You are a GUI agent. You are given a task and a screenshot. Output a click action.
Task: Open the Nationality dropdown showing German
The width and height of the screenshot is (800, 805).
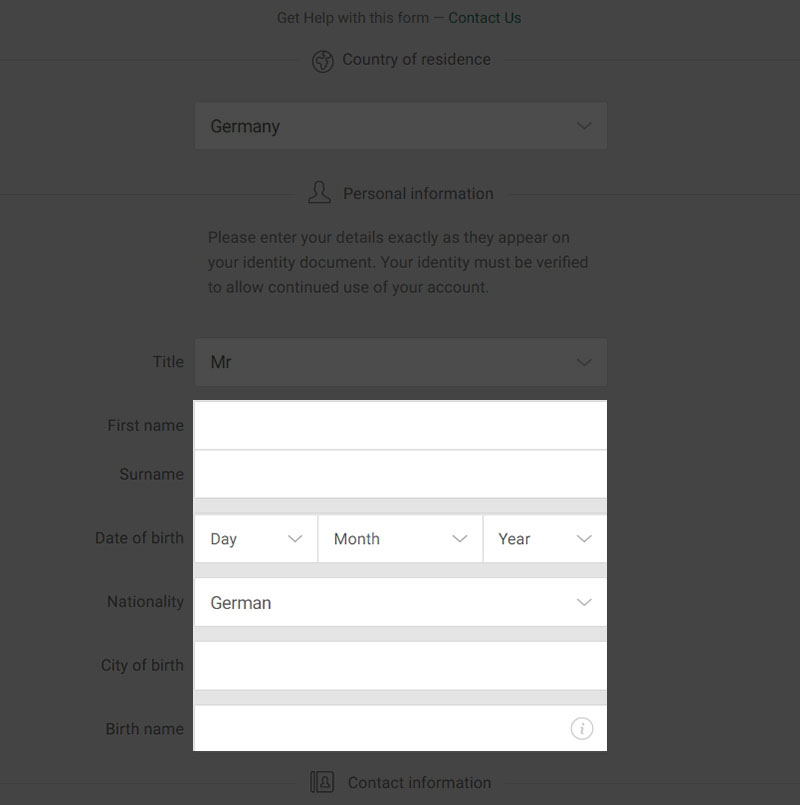click(x=401, y=602)
